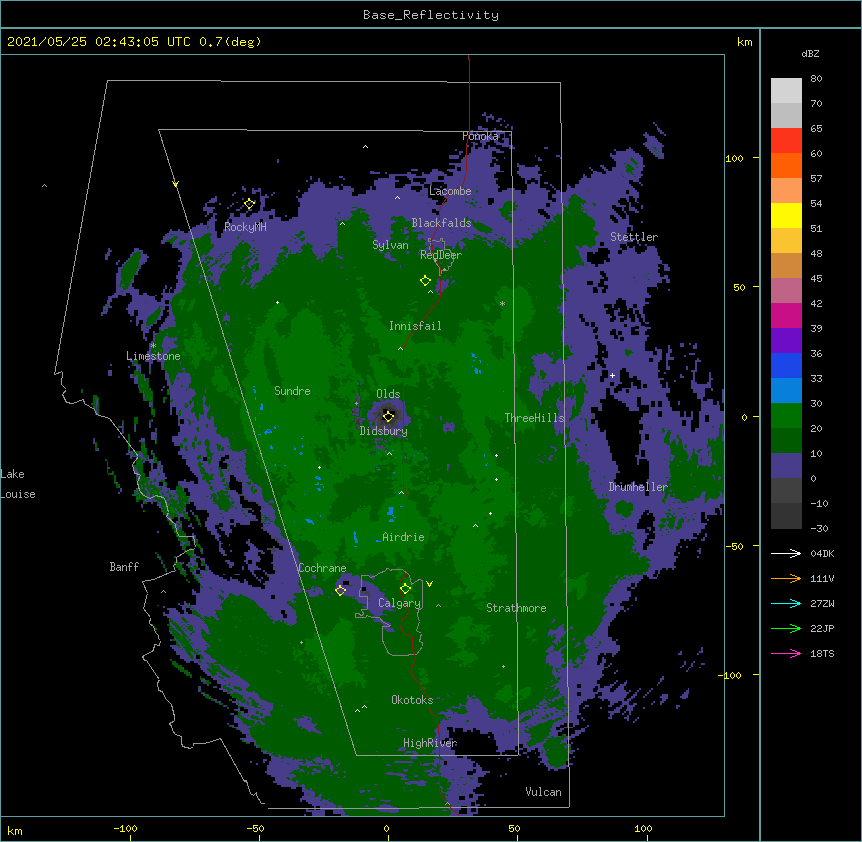Click the Blackfalds label
Image resolution: width=862 pixels, height=842 pixels.
click(441, 223)
